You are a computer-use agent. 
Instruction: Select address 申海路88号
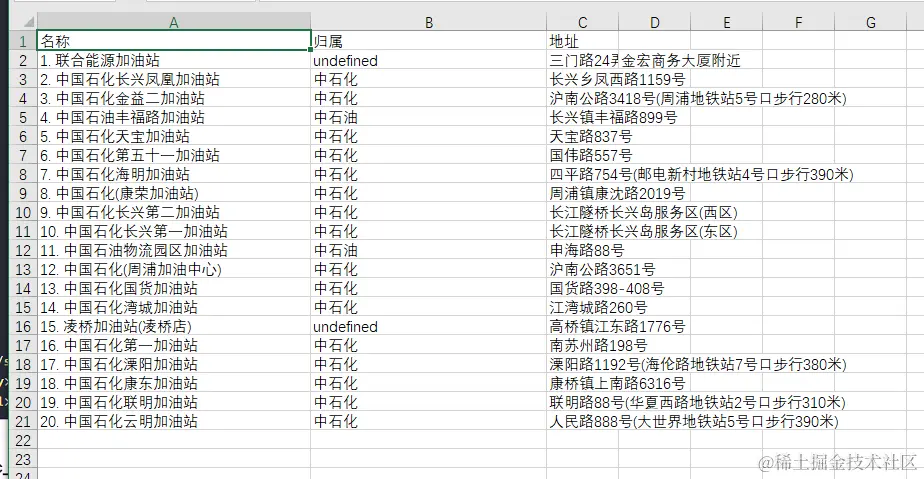point(587,250)
